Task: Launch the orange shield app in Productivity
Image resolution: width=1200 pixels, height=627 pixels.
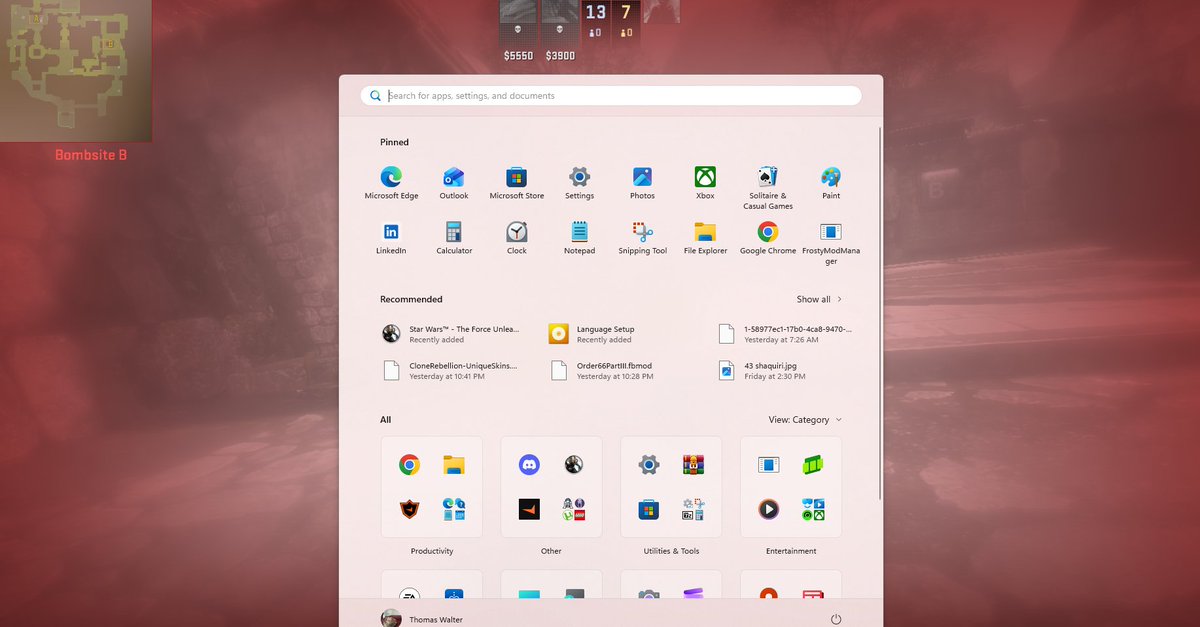Action: pyautogui.click(x=409, y=509)
